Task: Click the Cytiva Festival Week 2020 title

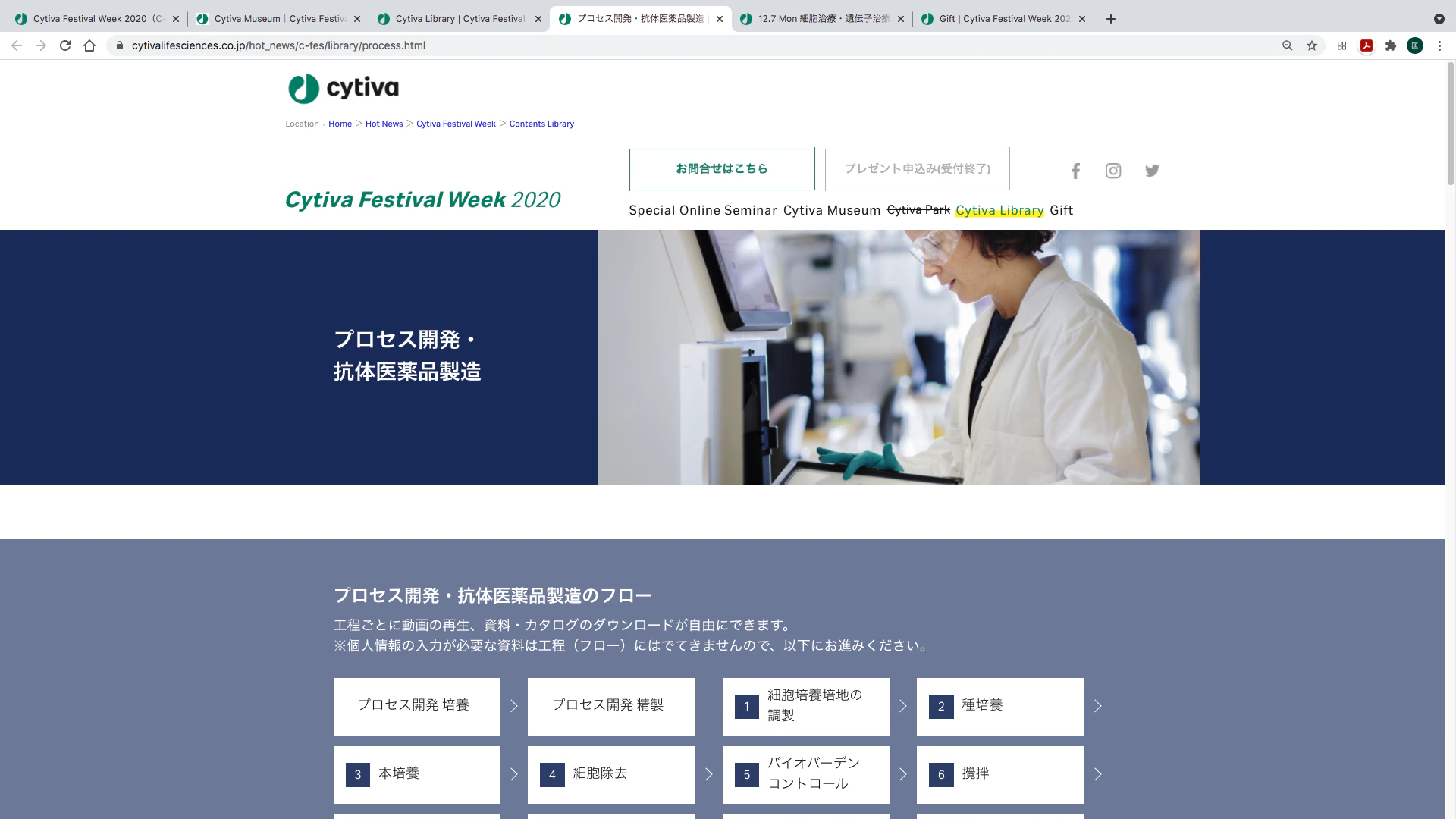Action: 422,199
